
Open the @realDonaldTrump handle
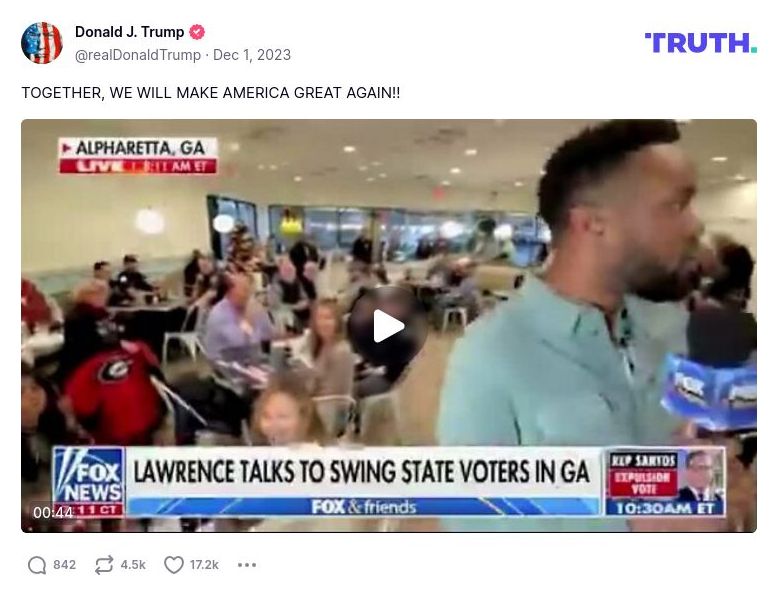coord(138,55)
